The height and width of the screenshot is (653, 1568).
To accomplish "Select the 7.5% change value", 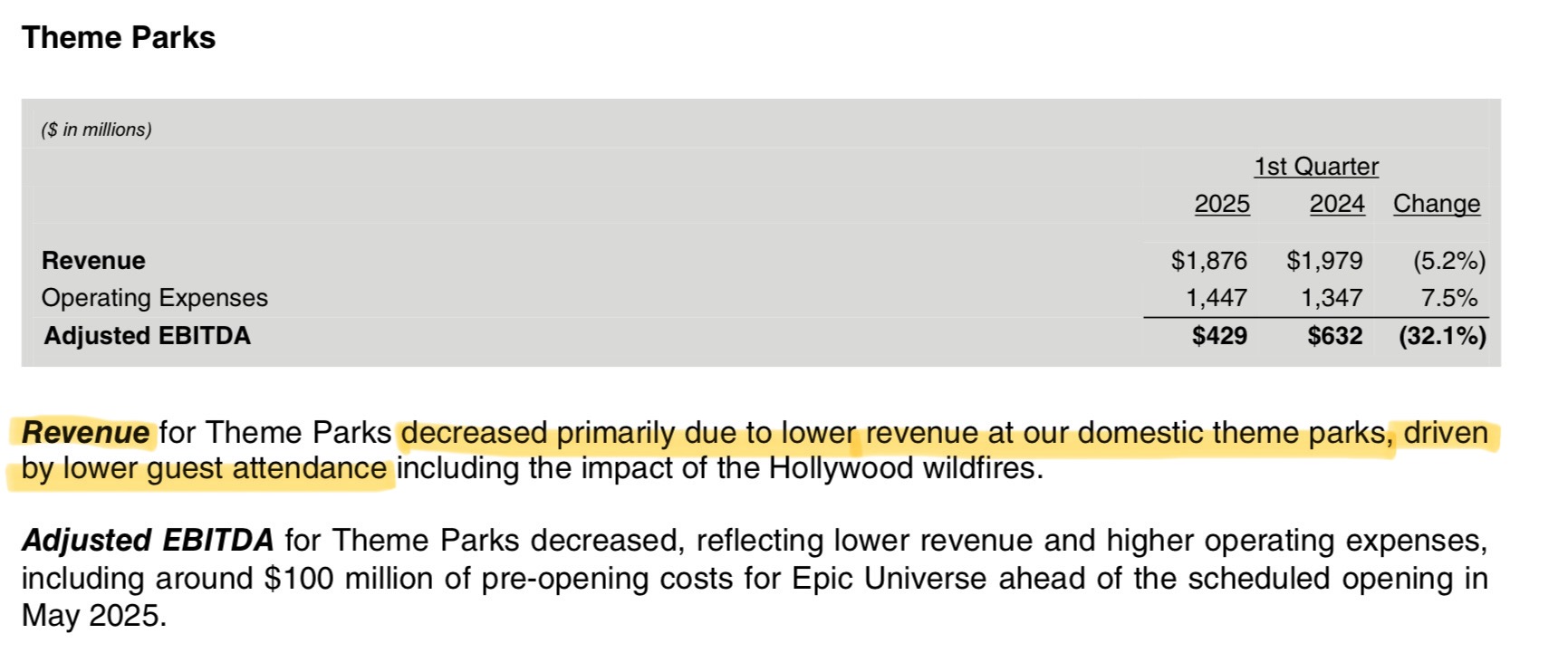I will (1448, 298).
